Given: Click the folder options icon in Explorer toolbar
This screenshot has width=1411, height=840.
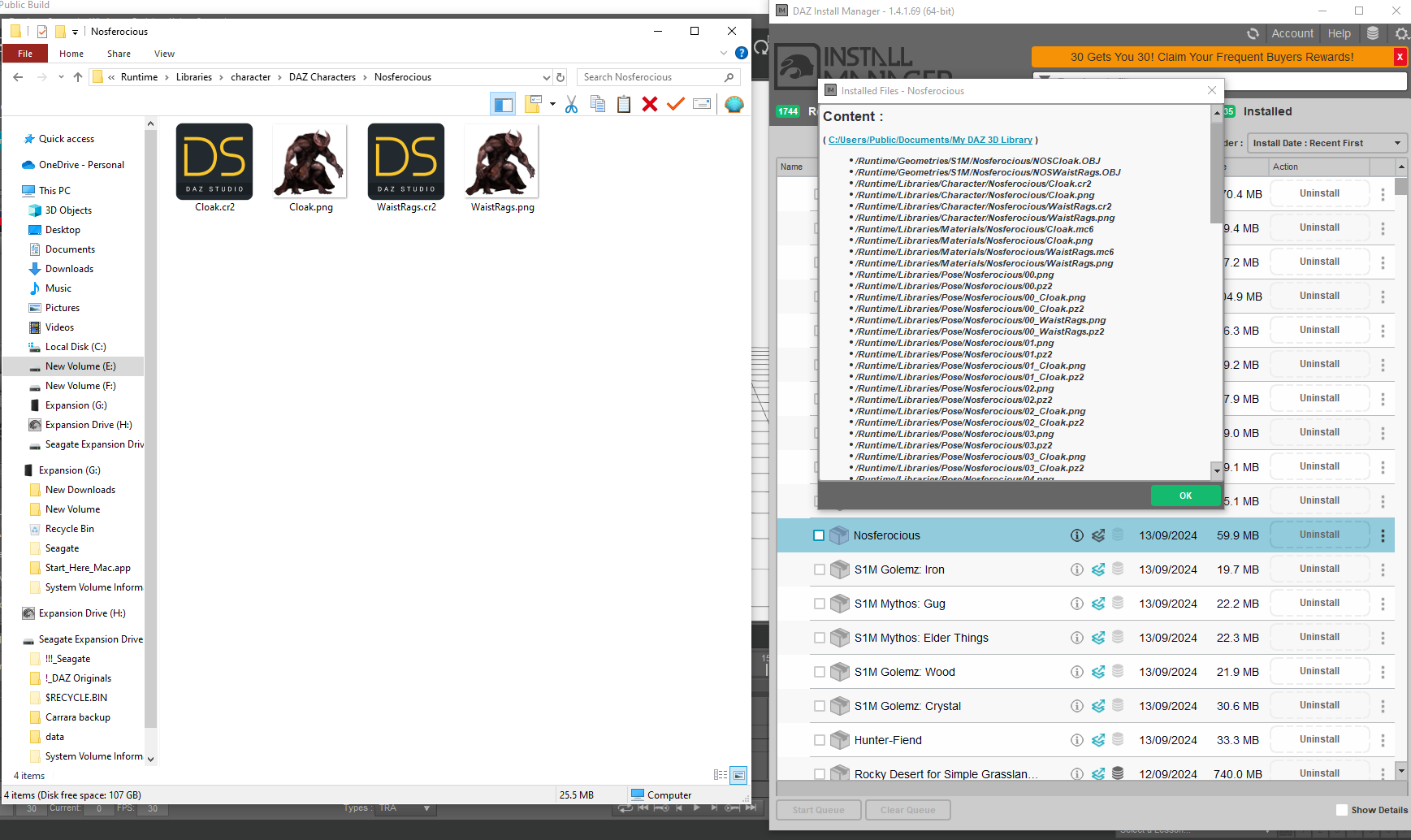Looking at the screenshot, I should click(533, 104).
